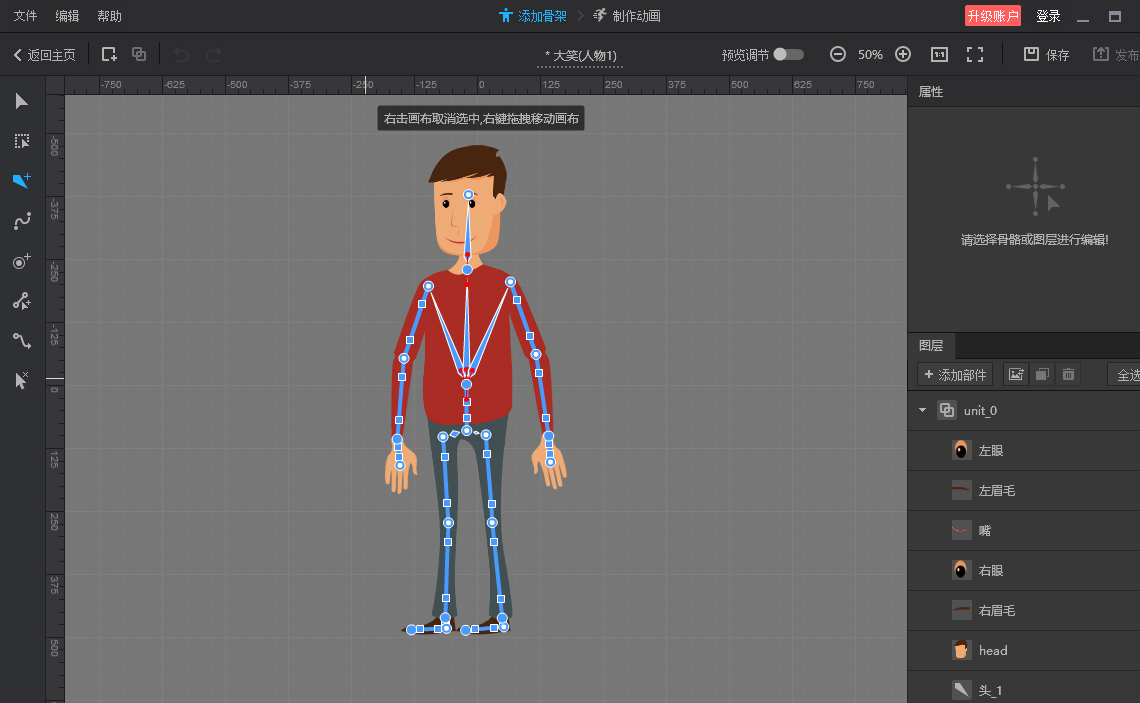Image resolution: width=1140 pixels, height=703 pixels.
Task: Click the delete-selection cursor tool
Action: pyautogui.click(x=22, y=380)
